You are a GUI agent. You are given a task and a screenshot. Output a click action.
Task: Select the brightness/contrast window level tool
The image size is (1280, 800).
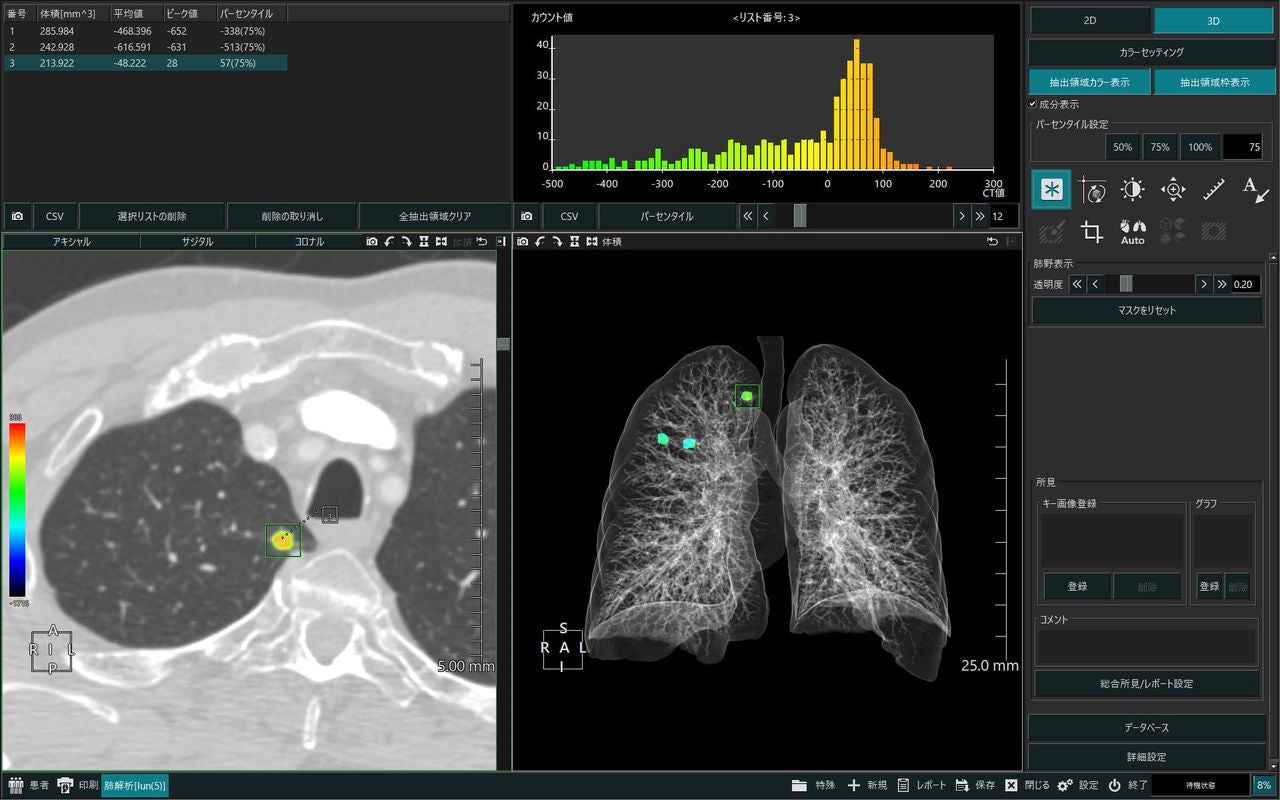coord(1132,190)
